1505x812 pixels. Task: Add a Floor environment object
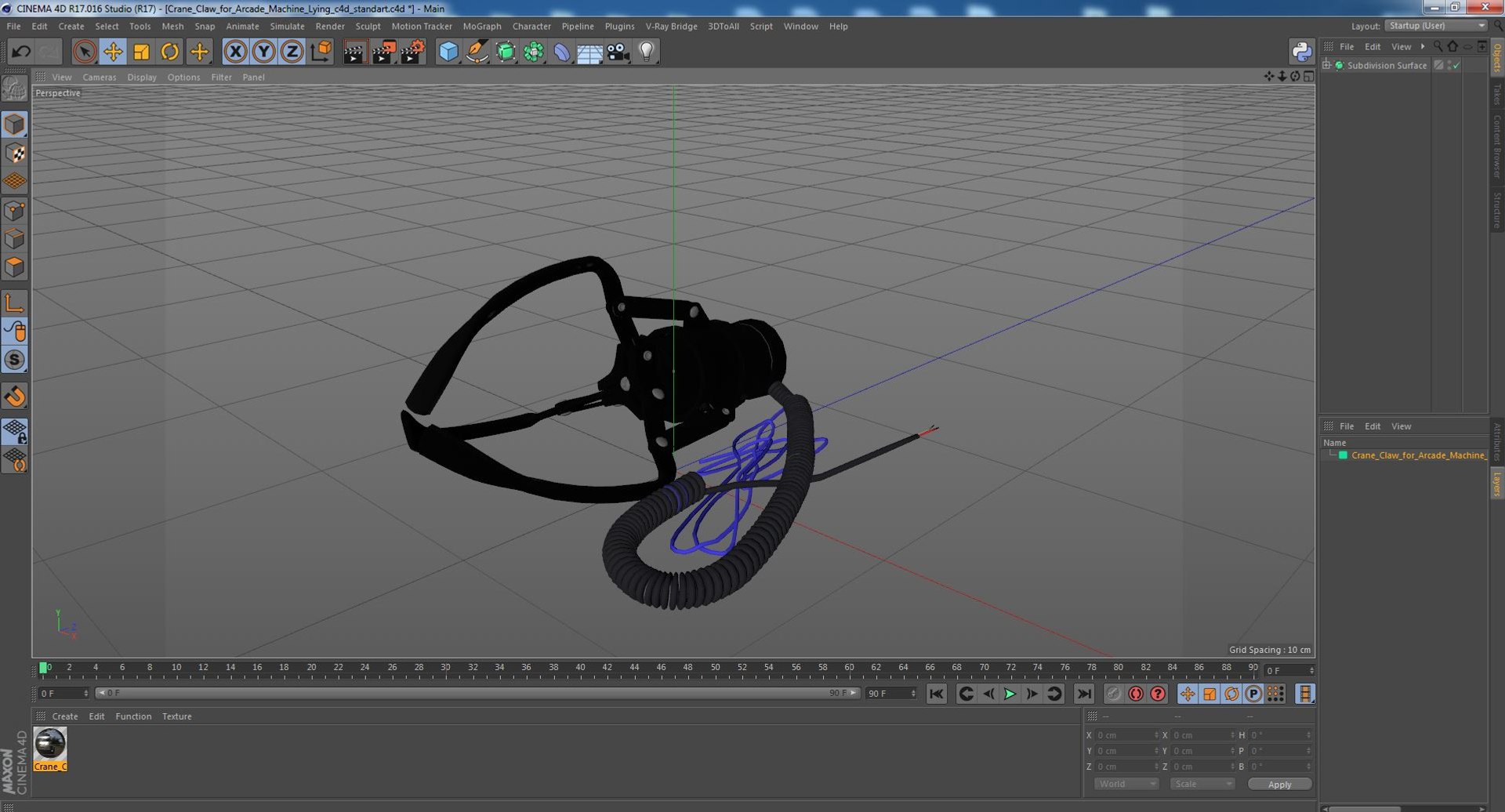(x=589, y=52)
